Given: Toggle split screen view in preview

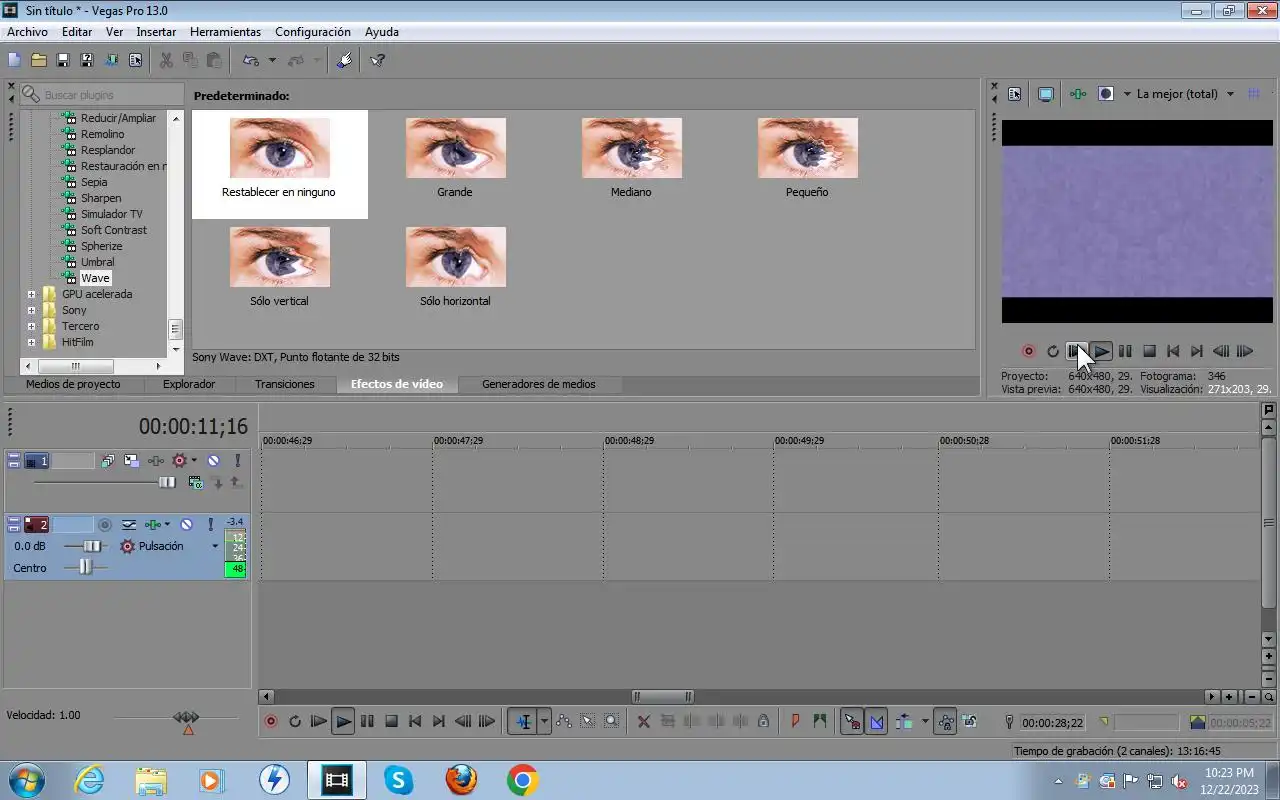Looking at the screenshot, I should [1105, 94].
